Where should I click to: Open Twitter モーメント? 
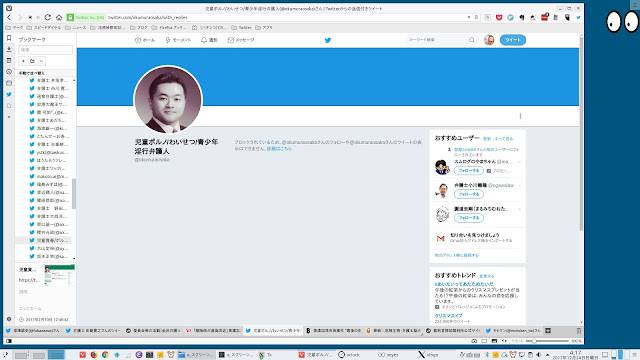pos(178,40)
